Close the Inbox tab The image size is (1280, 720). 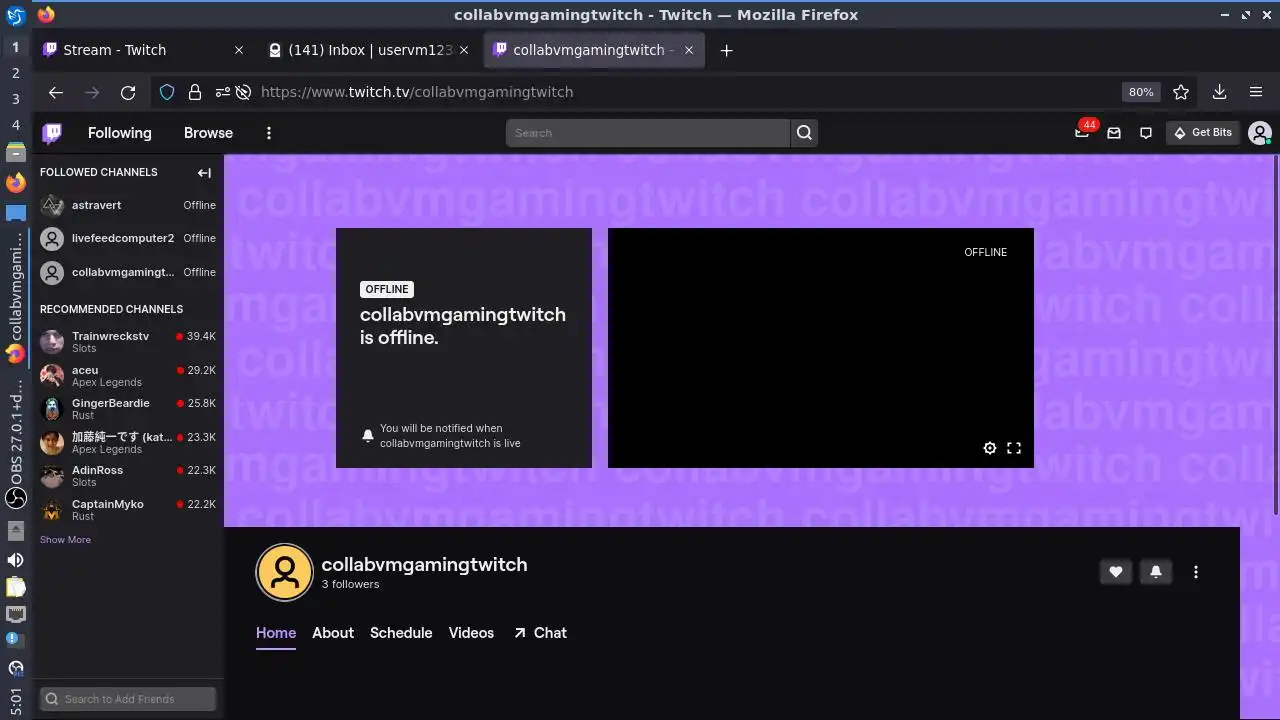(463, 50)
